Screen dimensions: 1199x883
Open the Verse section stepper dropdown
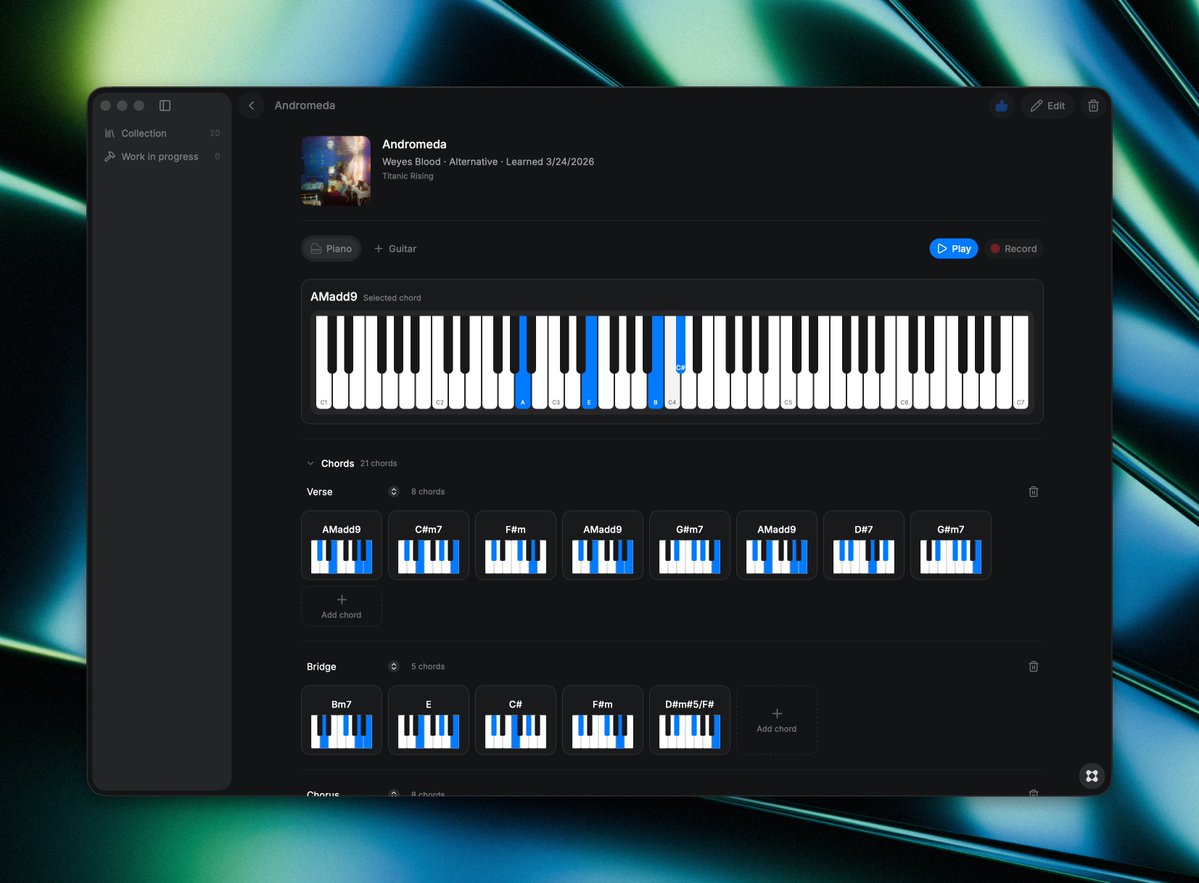(x=394, y=492)
